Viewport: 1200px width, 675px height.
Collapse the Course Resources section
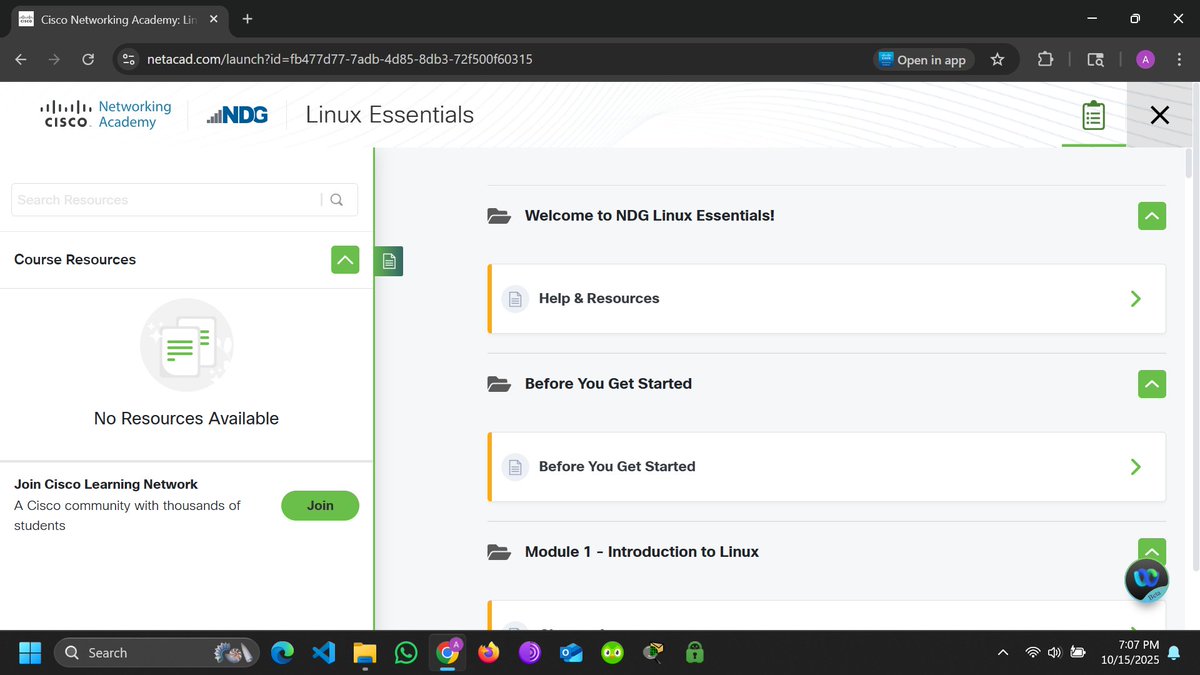pos(345,259)
